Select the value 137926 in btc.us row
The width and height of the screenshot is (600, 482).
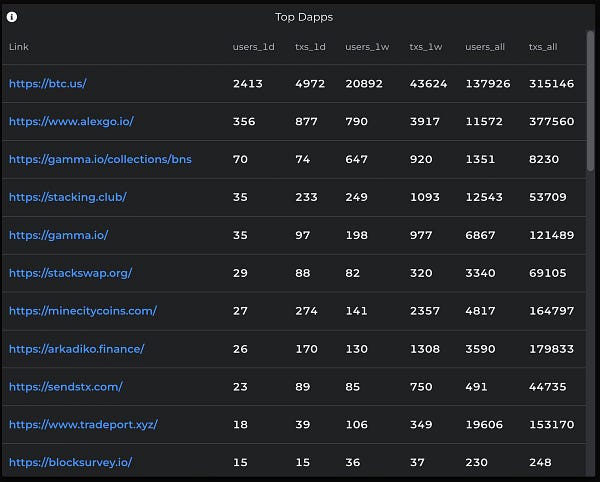coord(488,84)
